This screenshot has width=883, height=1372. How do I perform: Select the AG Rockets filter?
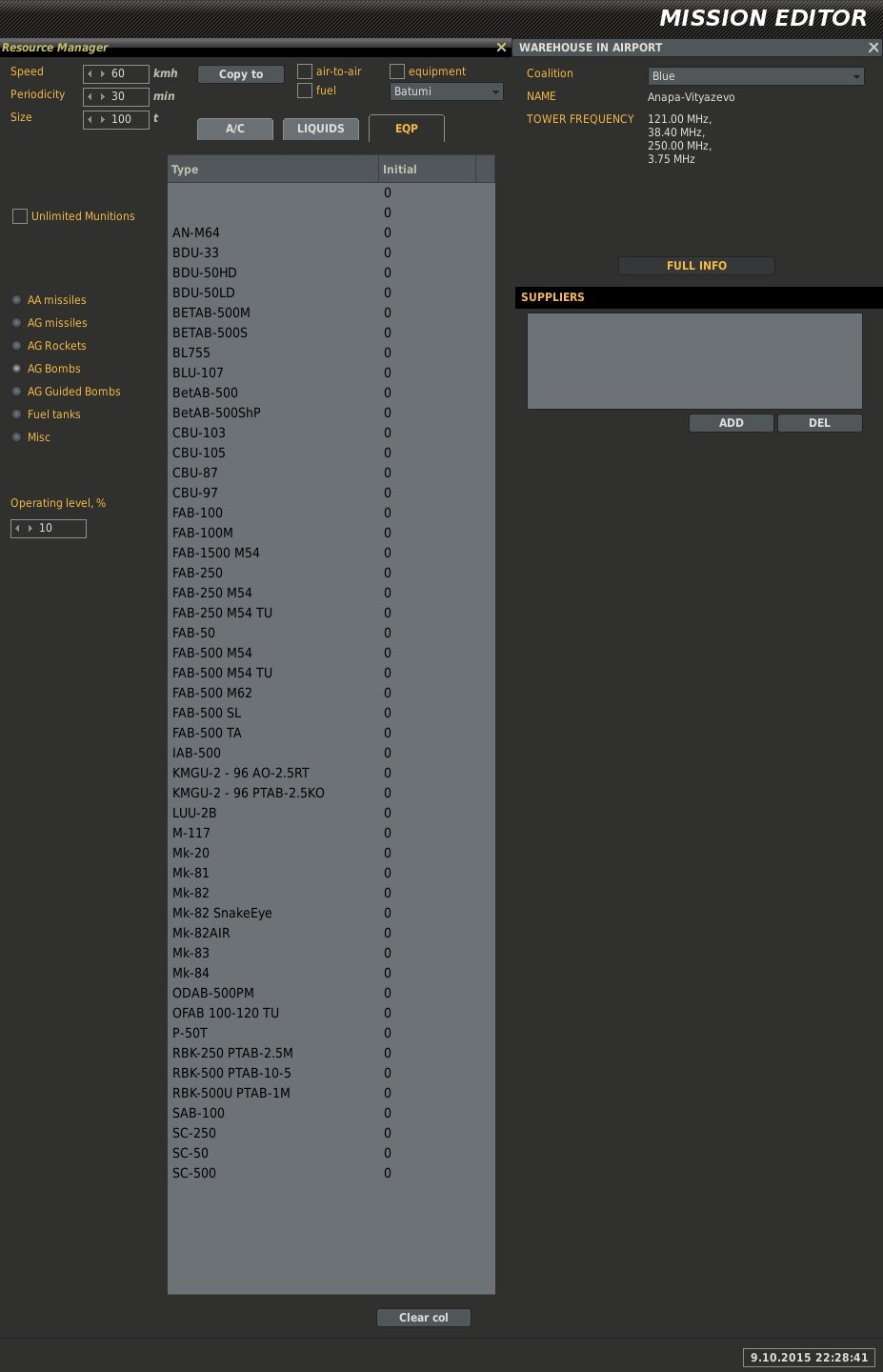point(17,346)
